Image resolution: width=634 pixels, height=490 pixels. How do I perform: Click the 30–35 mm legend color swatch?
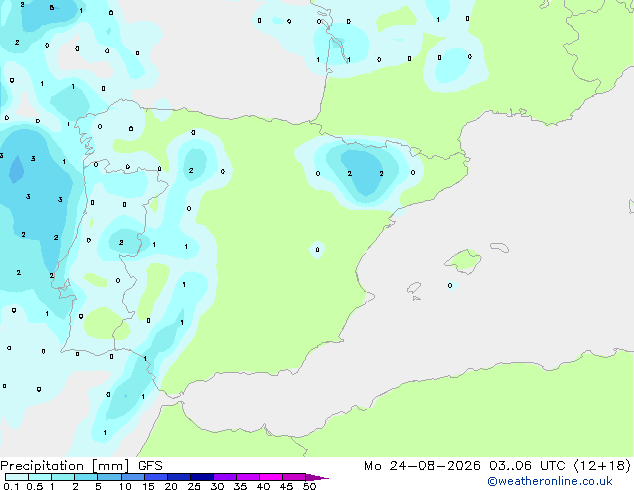[x=224, y=477]
